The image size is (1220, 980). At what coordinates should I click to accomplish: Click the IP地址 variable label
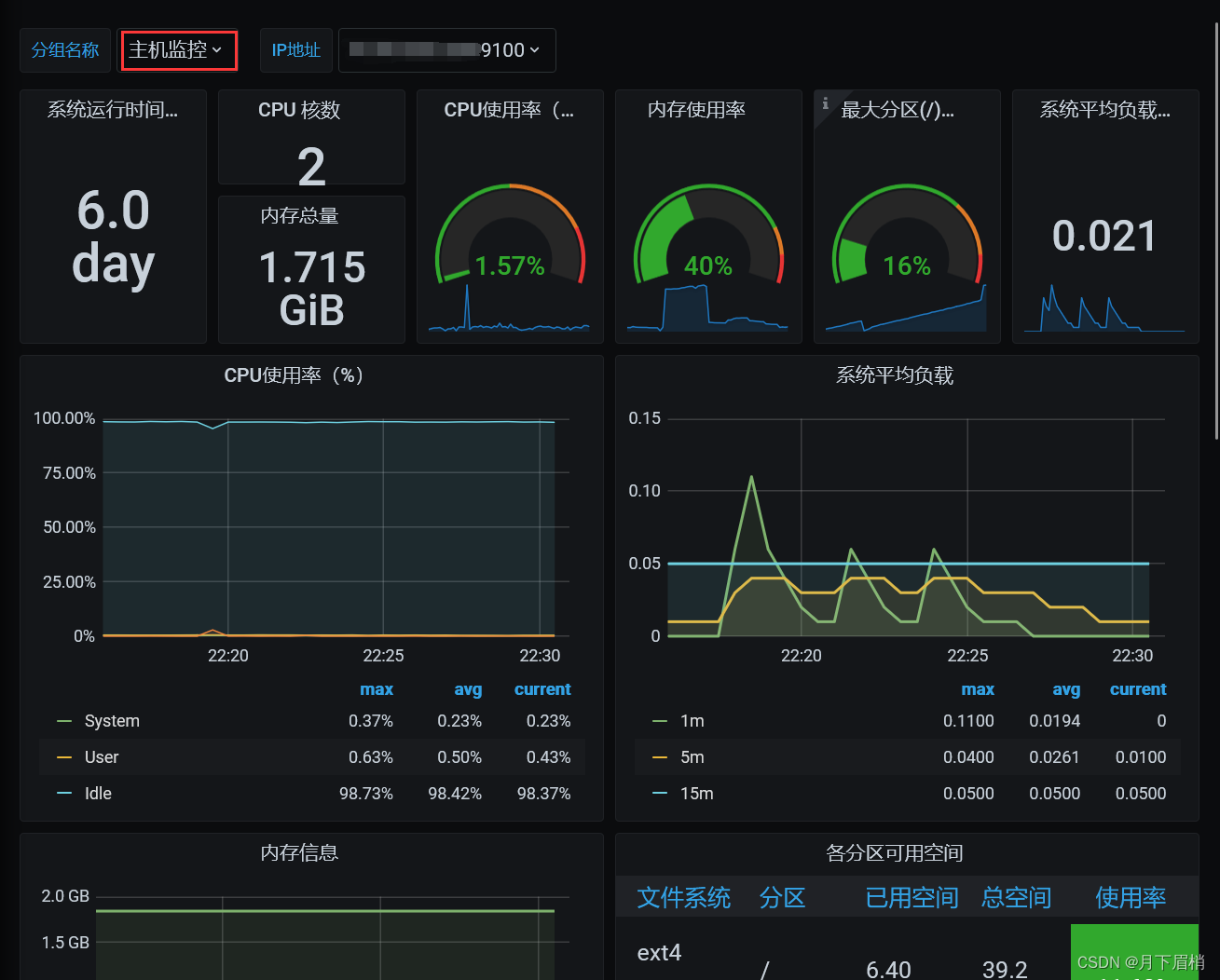(295, 50)
